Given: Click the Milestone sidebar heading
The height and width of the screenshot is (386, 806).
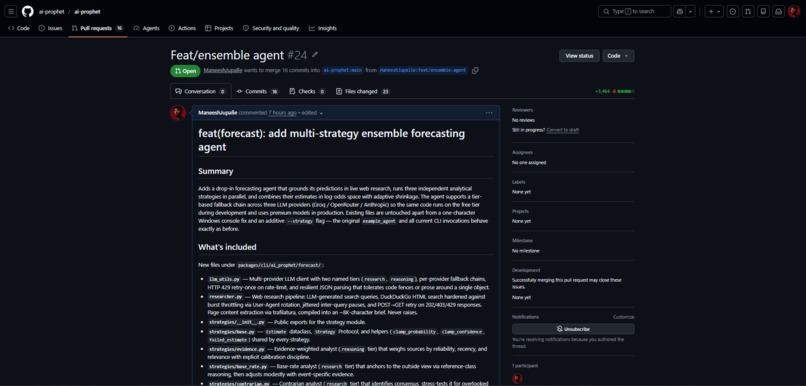Looking at the screenshot, I should [x=522, y=241].
